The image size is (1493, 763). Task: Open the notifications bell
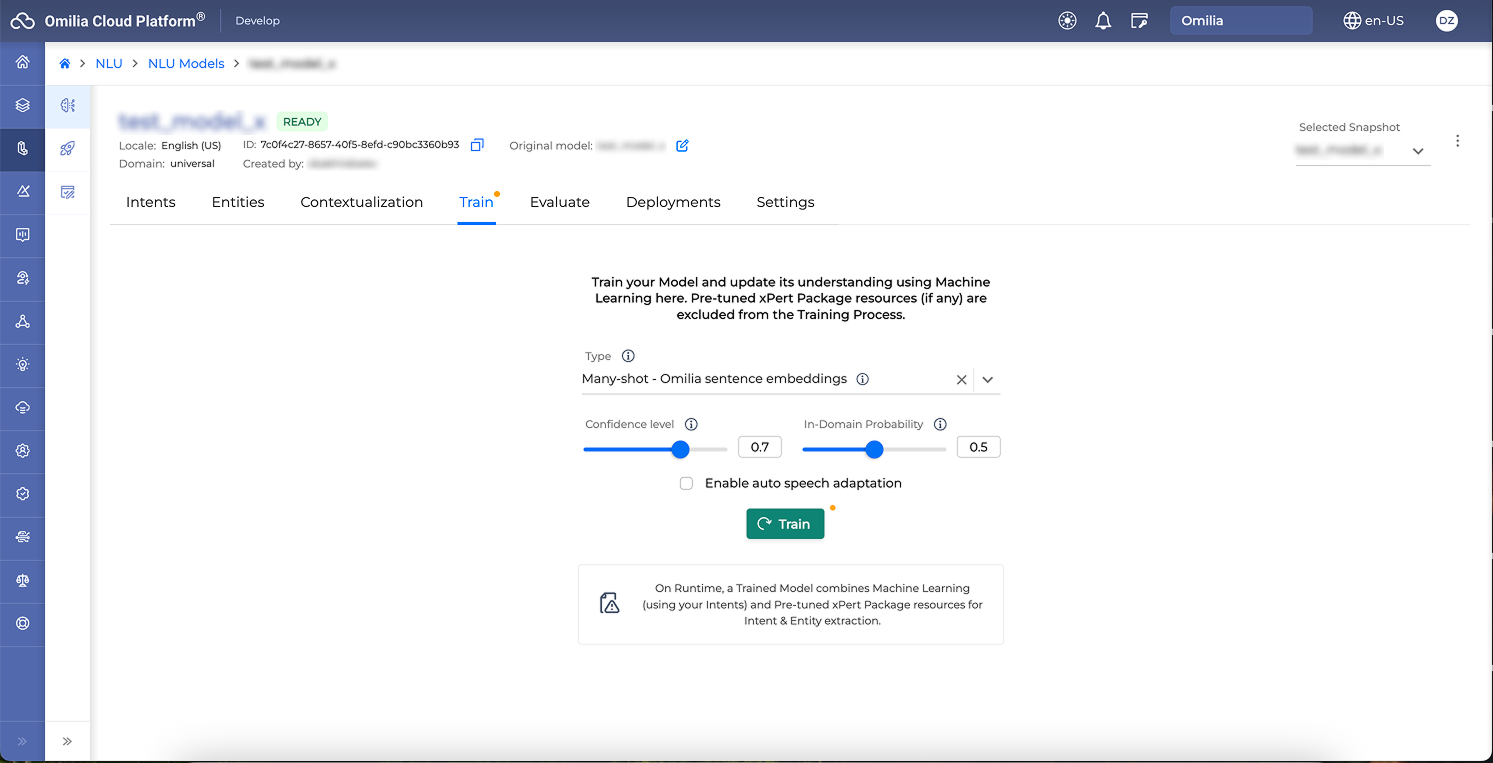point(1103,20)
